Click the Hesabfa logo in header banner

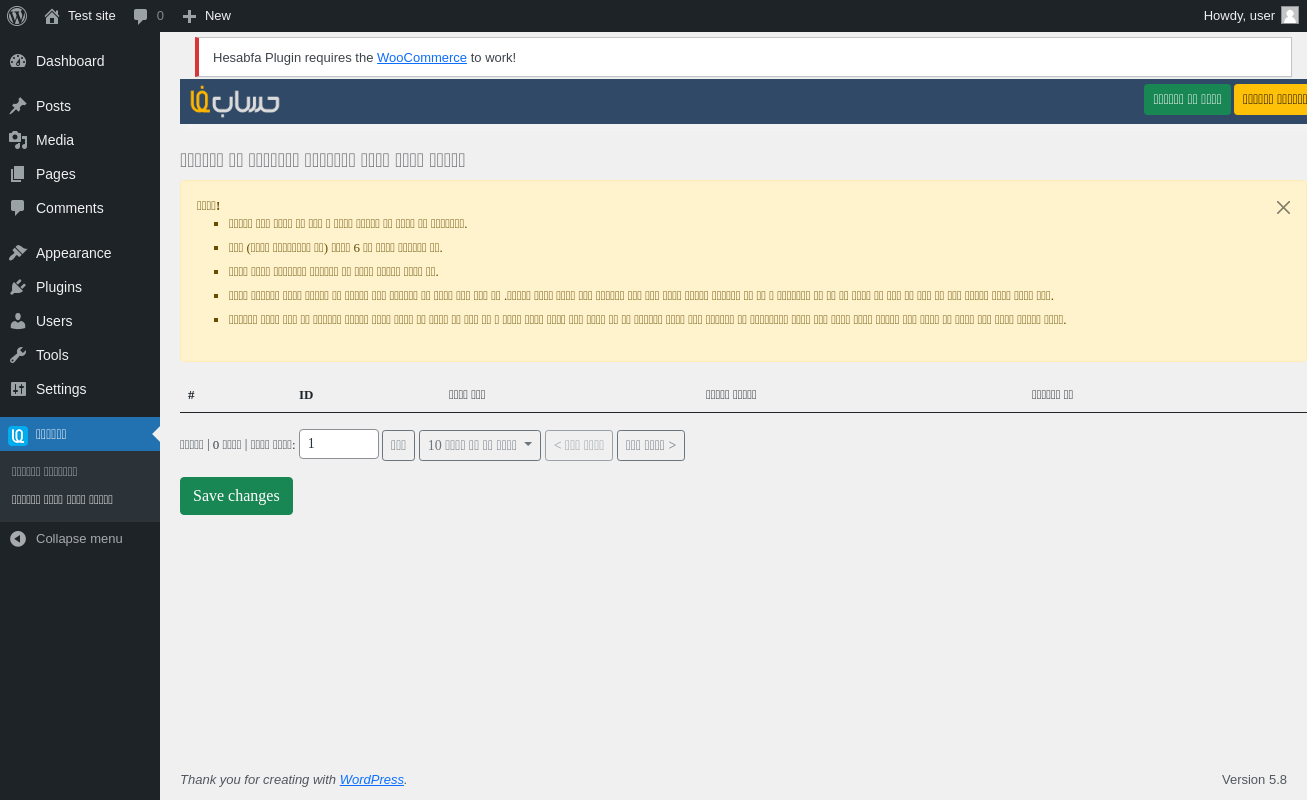(235, 101)
